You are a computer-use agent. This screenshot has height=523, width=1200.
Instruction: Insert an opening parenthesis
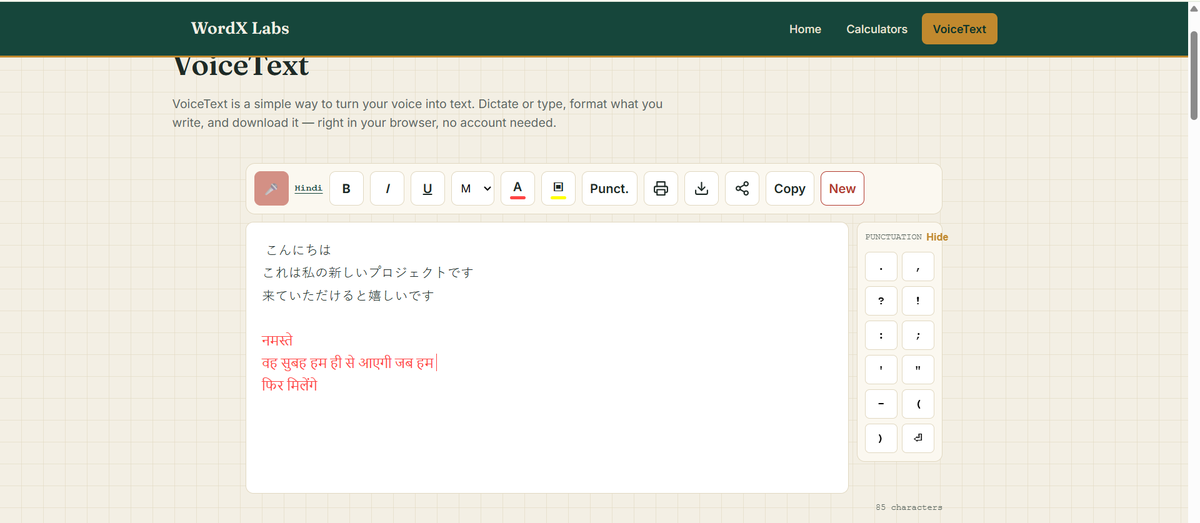[918, 404]
